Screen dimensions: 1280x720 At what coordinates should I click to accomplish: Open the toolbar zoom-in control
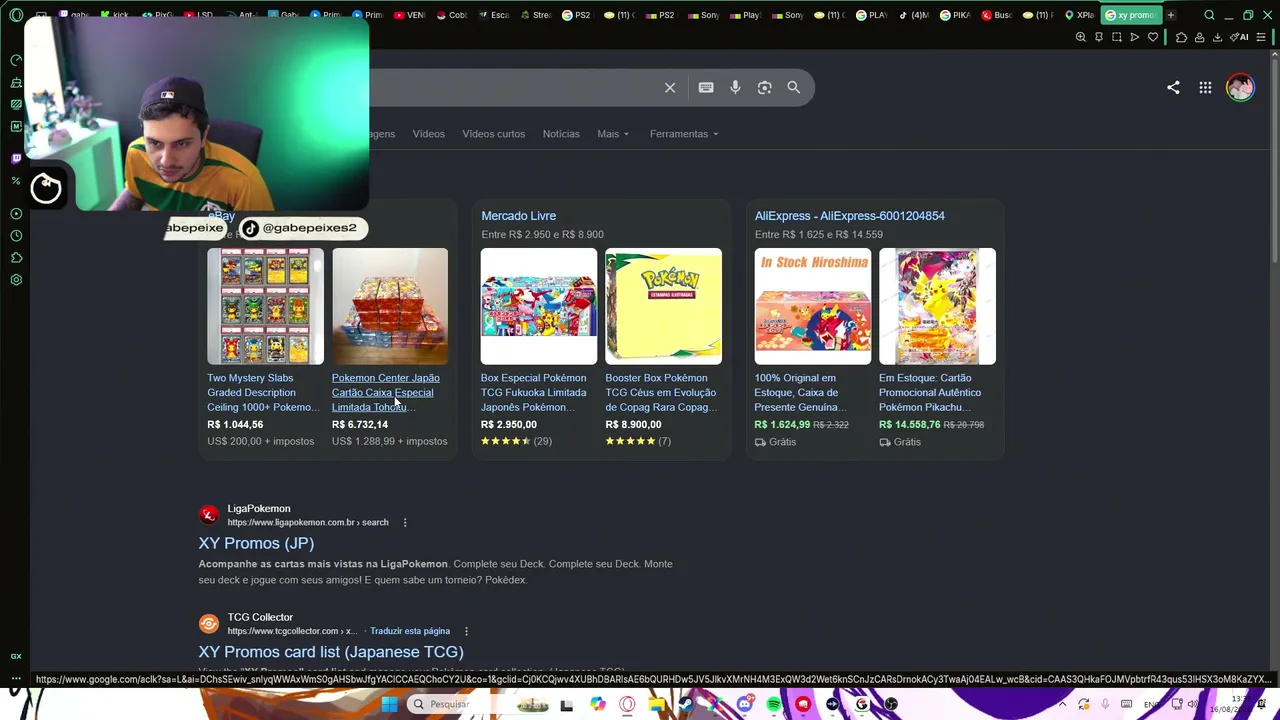[x=1080, y=37]
